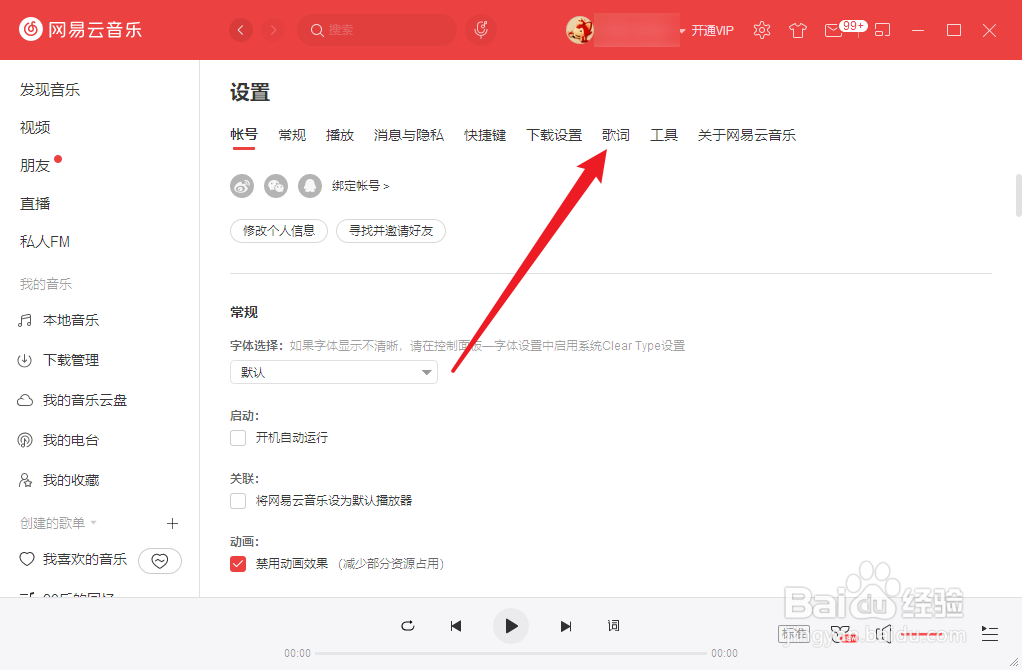The image size is (1022, 670).
Task: Click heart icon beside 我喜欢的音乐
Action: coord(27,559)
